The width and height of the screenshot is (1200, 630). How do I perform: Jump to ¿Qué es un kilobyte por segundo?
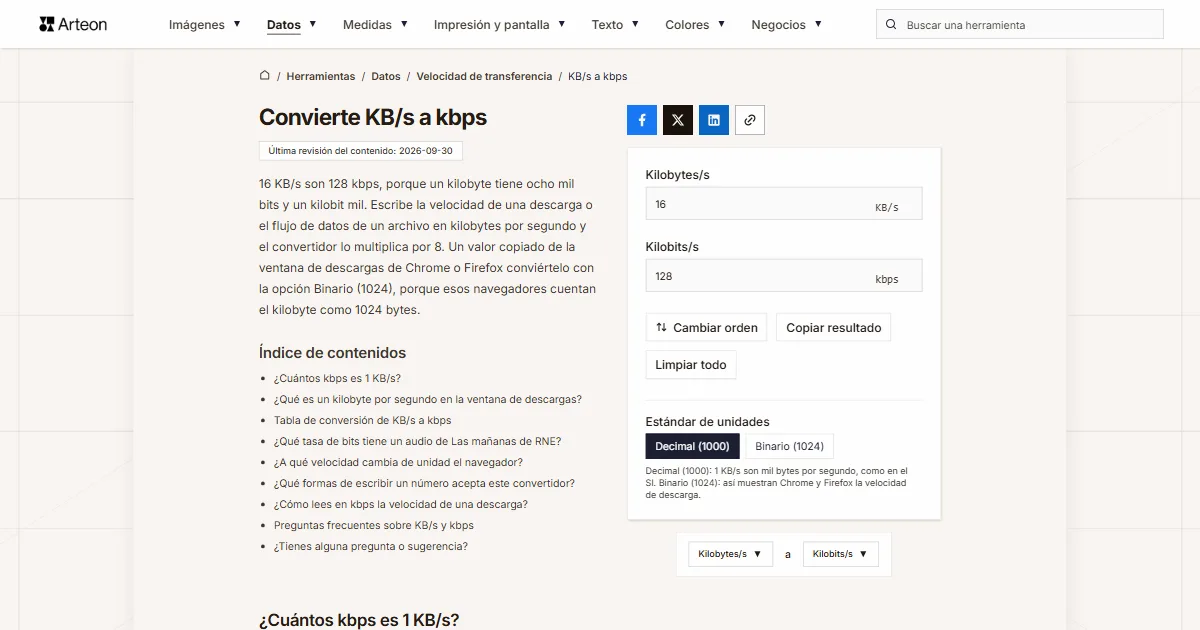(428, 399)
